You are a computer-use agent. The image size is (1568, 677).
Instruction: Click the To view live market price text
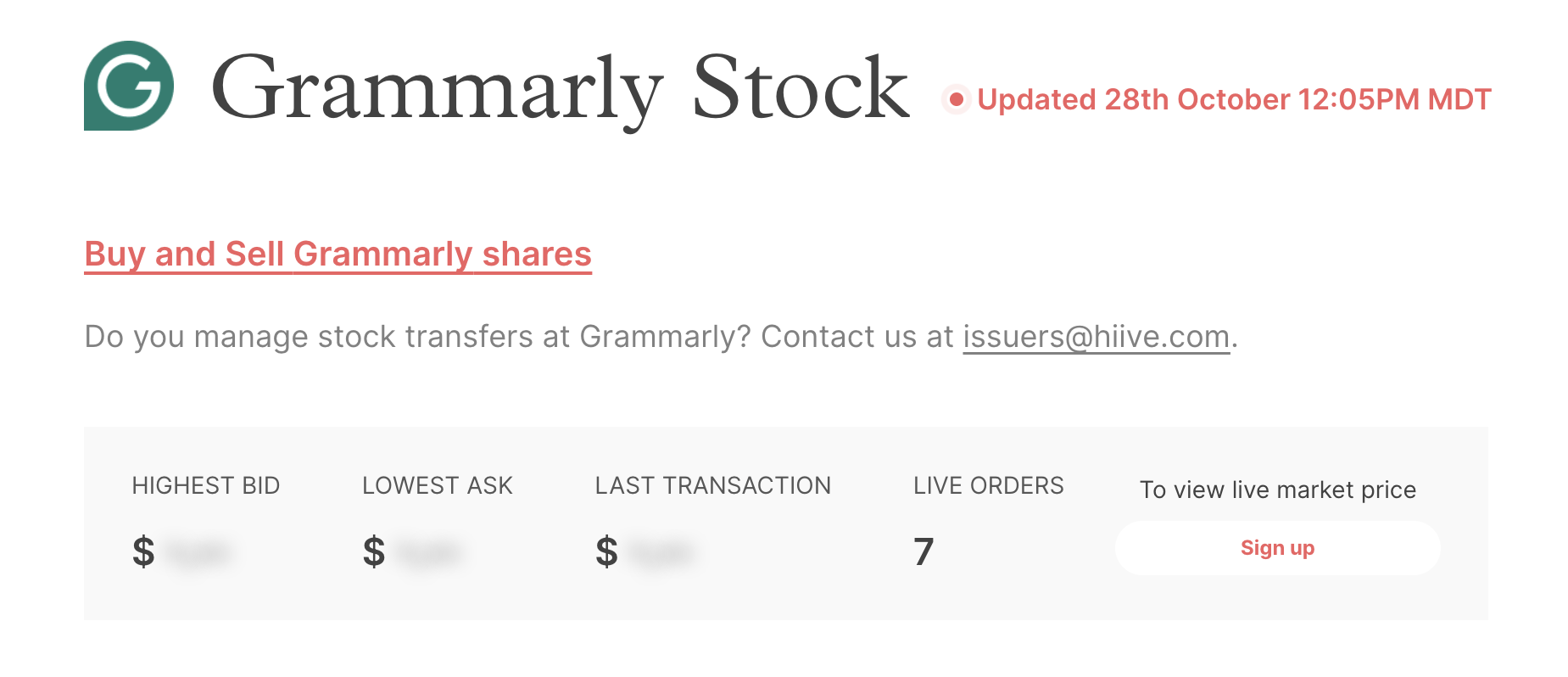click(1277, 490)
